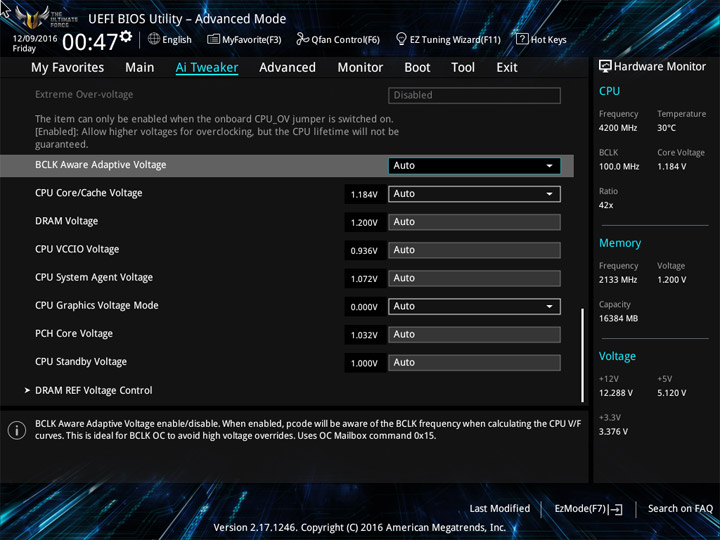This screenshot has width=720, height=540.
Task: Click the 1.032V PCH Core reading
Action: 365,335
